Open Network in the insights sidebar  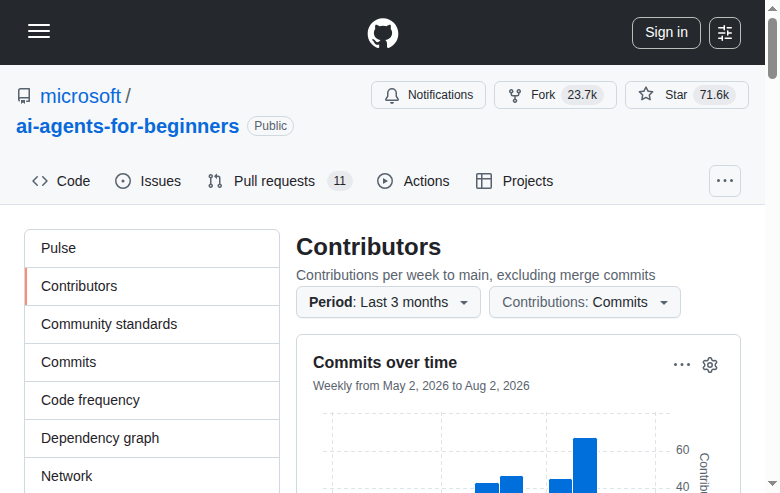coord(152,476)
